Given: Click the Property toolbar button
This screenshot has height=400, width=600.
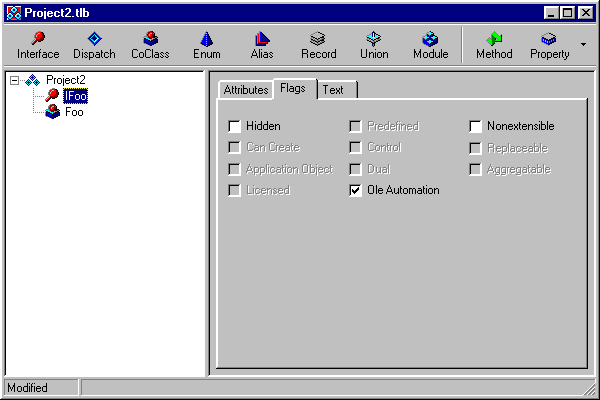Looking at the screenshot, I should (549, 45).
